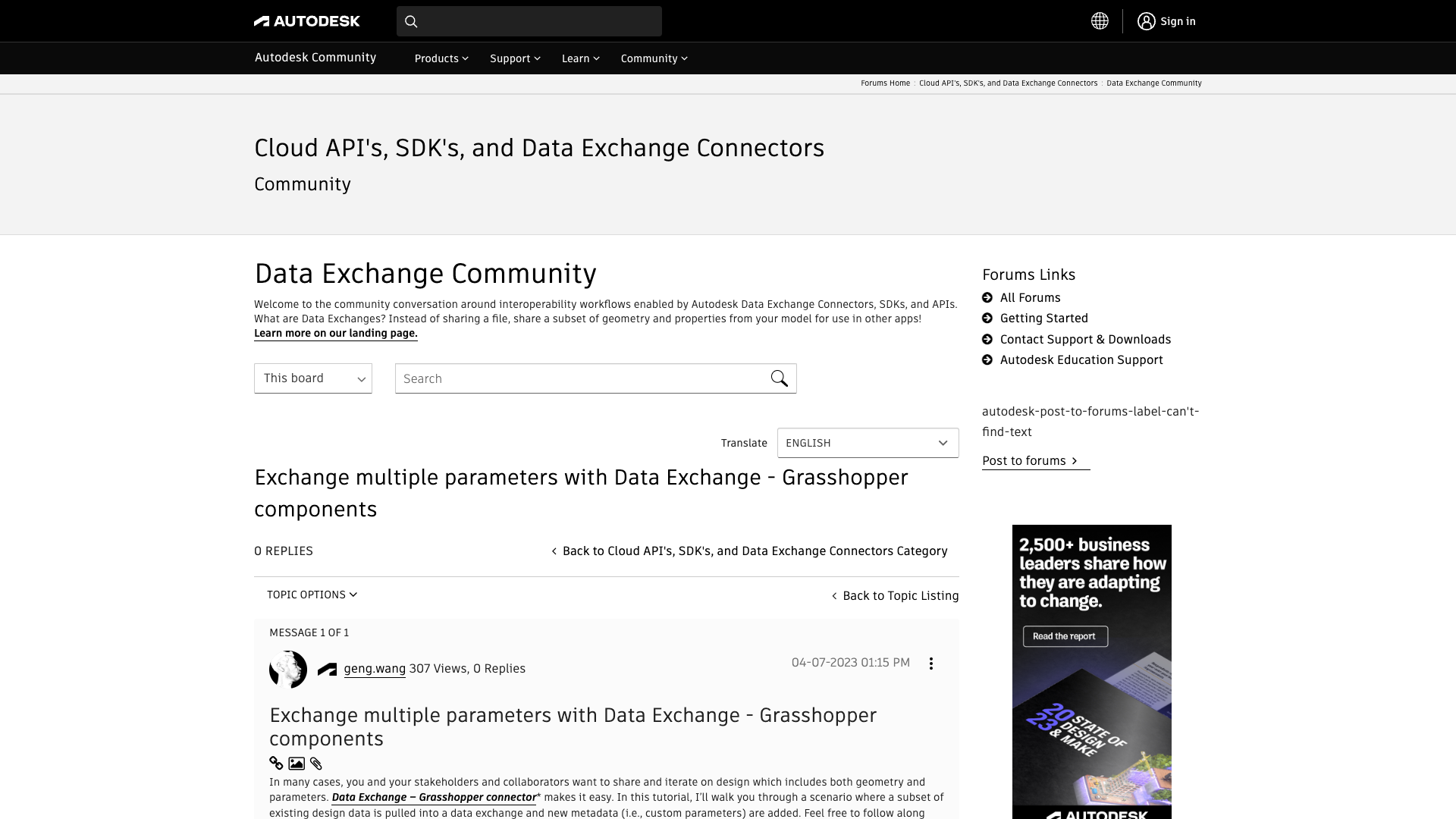Click arrow bullet beside Autodesk Education Support
Viewport: 1456px width, 819px height.
[x=987, y=360]
